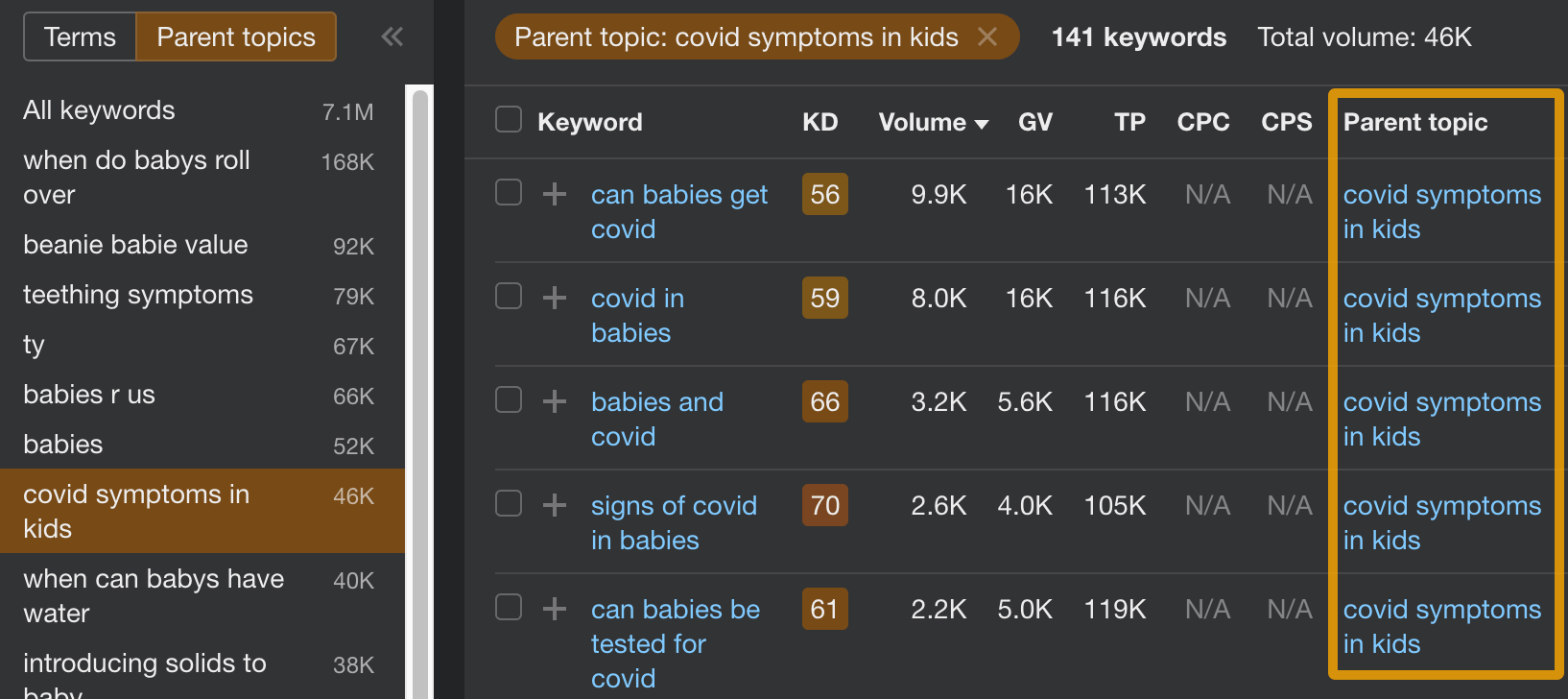Screen dimensions: 1568x699
Task: Click plus icon beside 'can babies be tested for covid'
Action: click(x=554, y=609)
